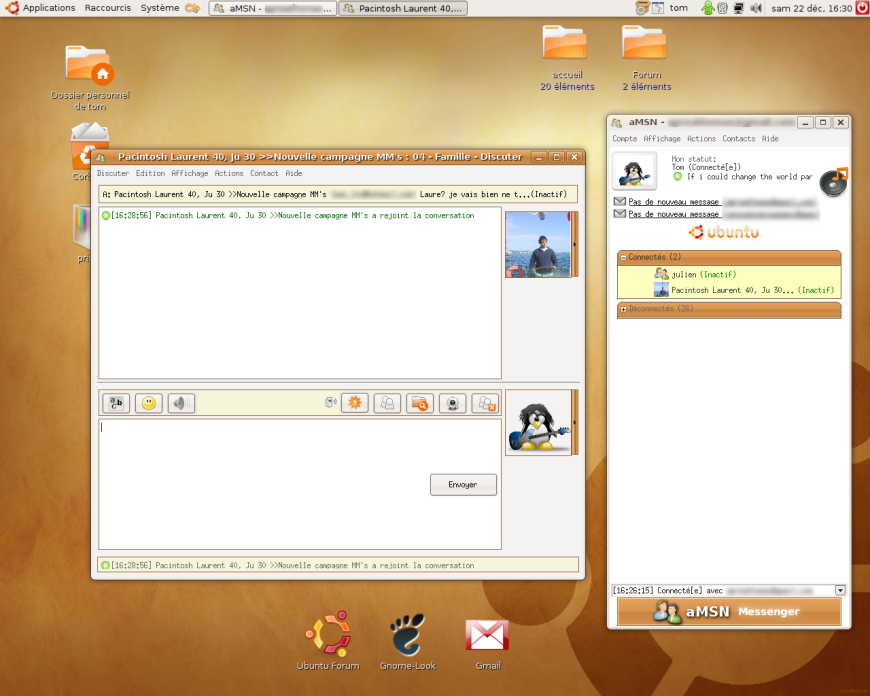
Task: Click the red power button in top panel
Action: pyautogui.click(x=862, y=8)
